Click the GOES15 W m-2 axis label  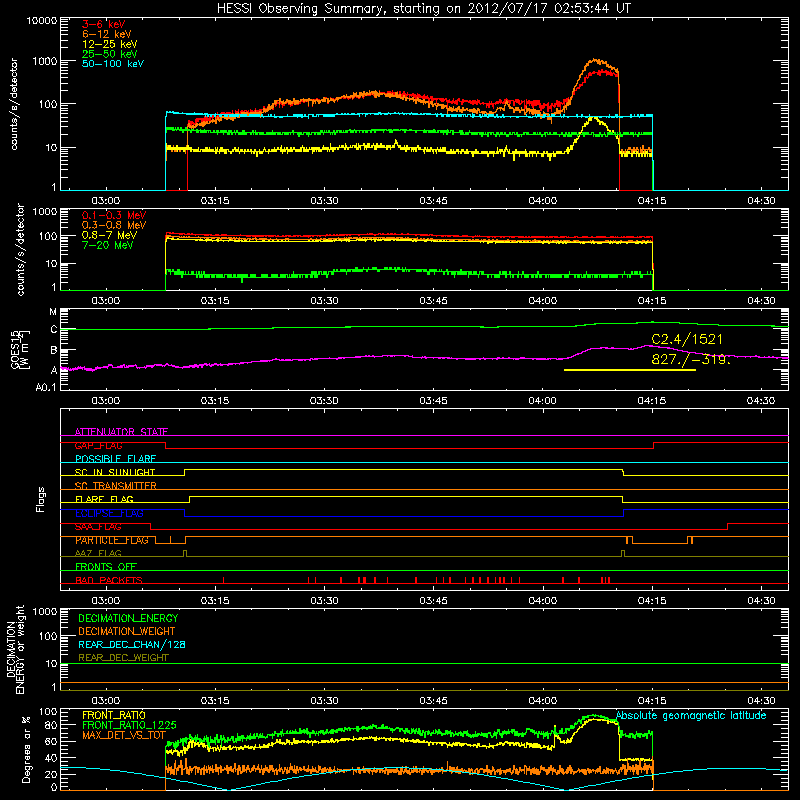[20, 349]
